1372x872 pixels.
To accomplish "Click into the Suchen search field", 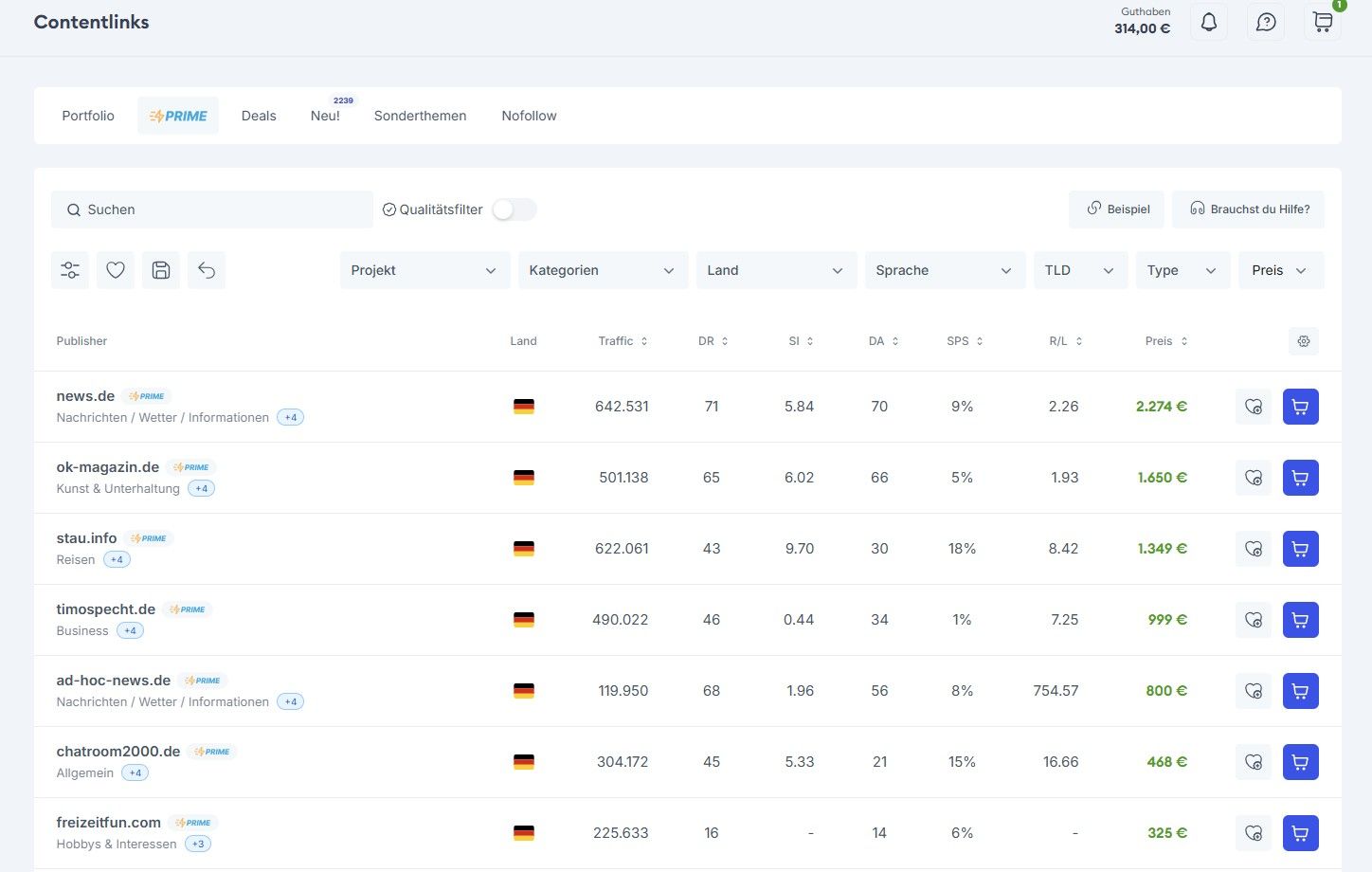I will click(212, 209).
